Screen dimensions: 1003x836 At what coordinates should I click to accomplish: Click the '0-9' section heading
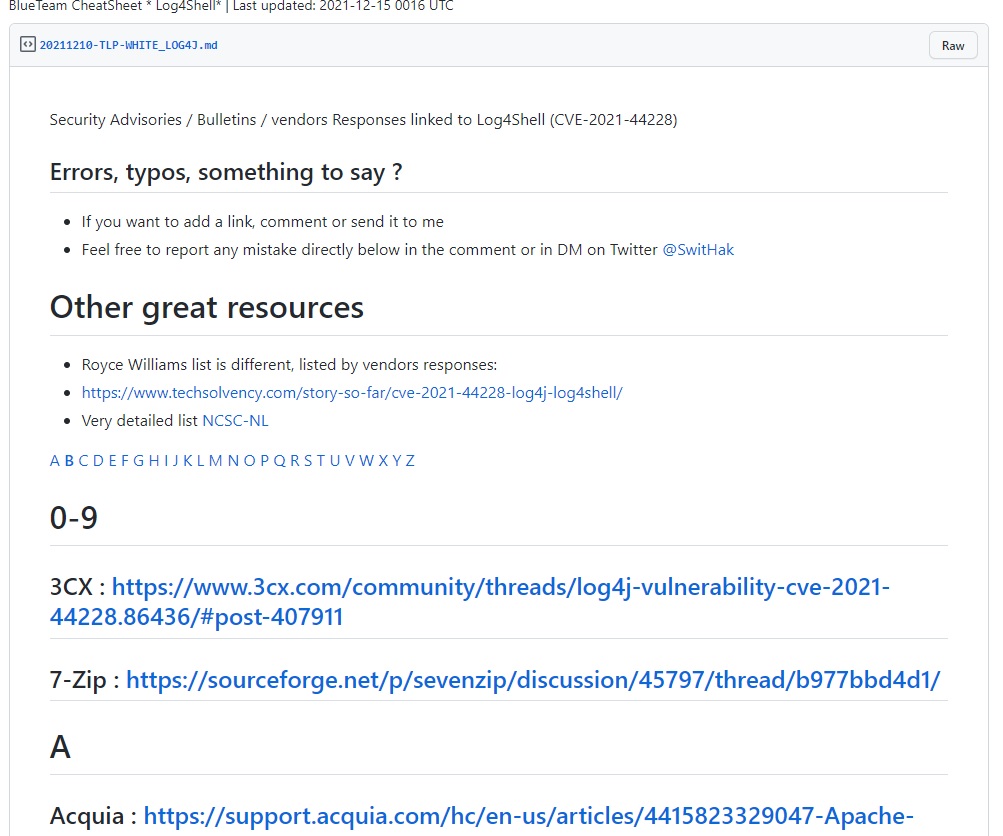[74, 518]
